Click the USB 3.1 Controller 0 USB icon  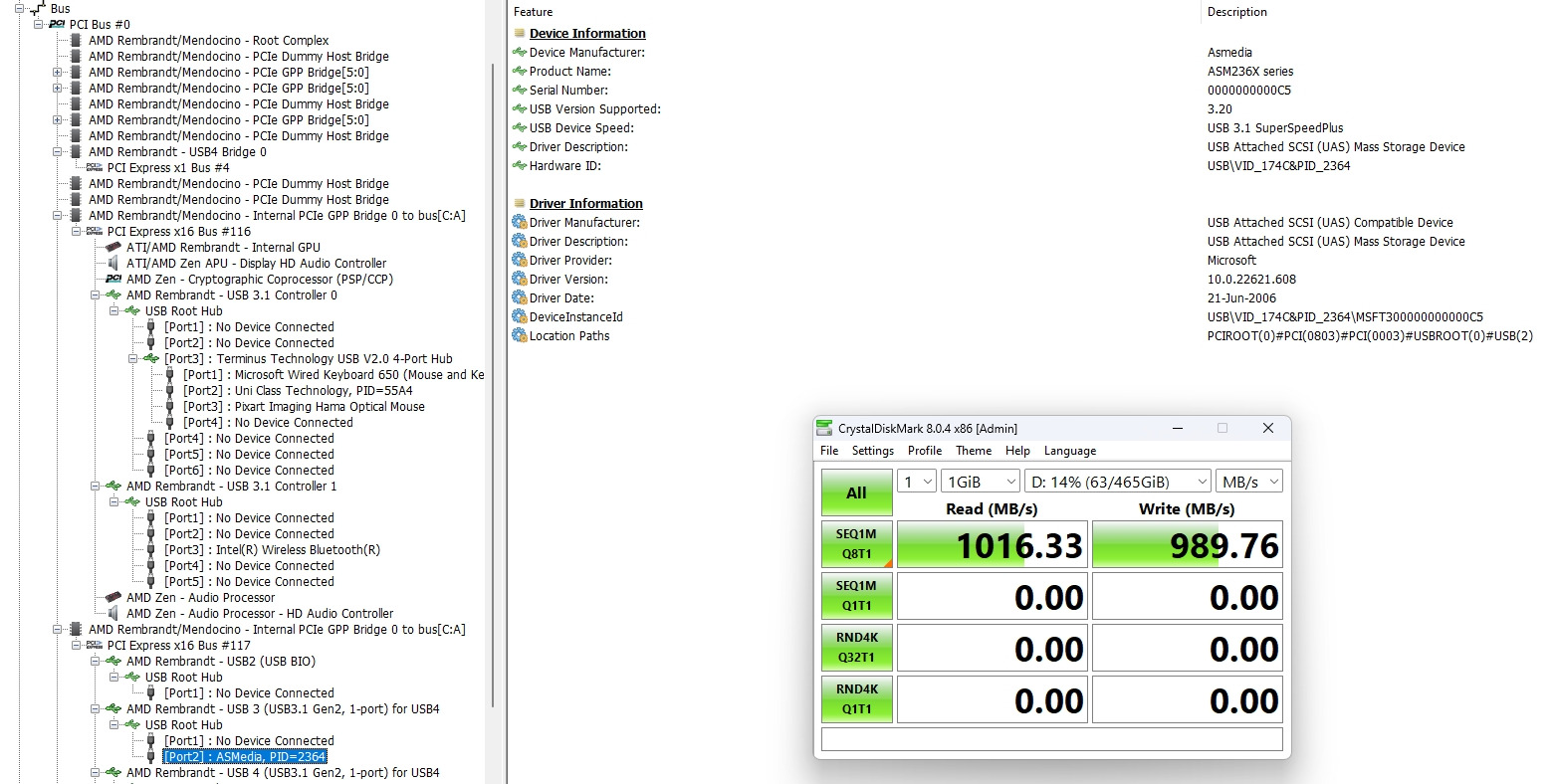[x=113, y=294]
